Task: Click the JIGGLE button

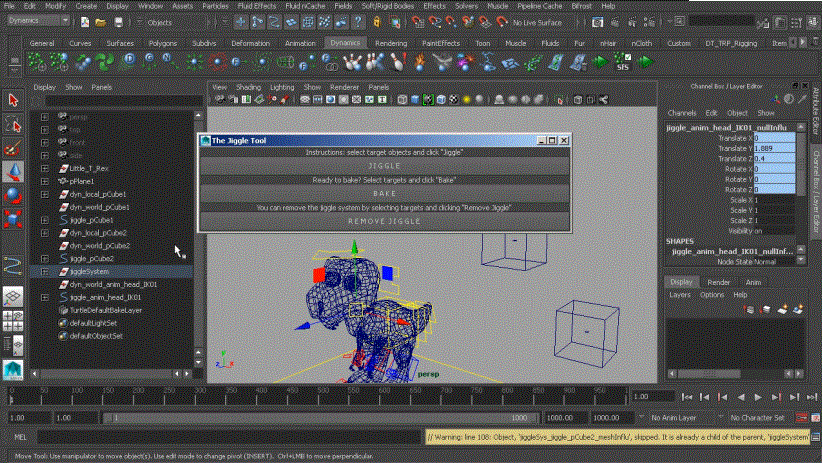Action: (x=384, y=166)
